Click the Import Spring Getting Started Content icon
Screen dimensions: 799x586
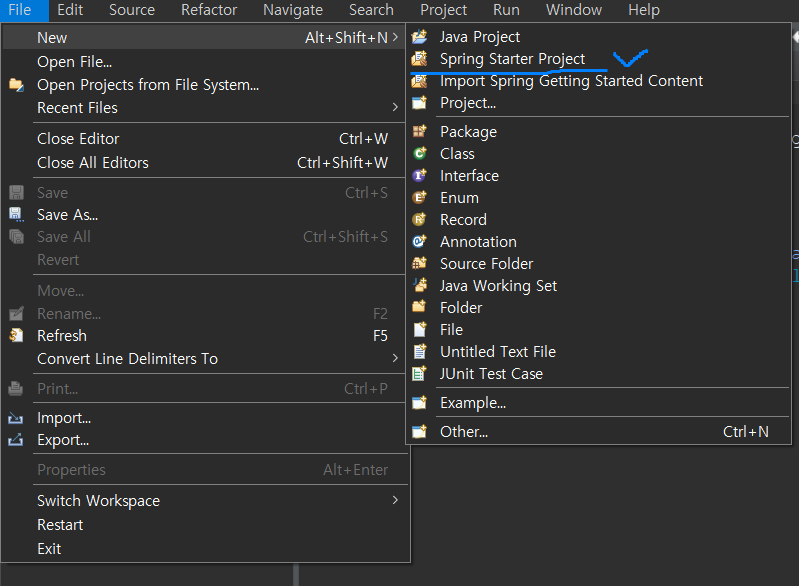tap(419, 81)
